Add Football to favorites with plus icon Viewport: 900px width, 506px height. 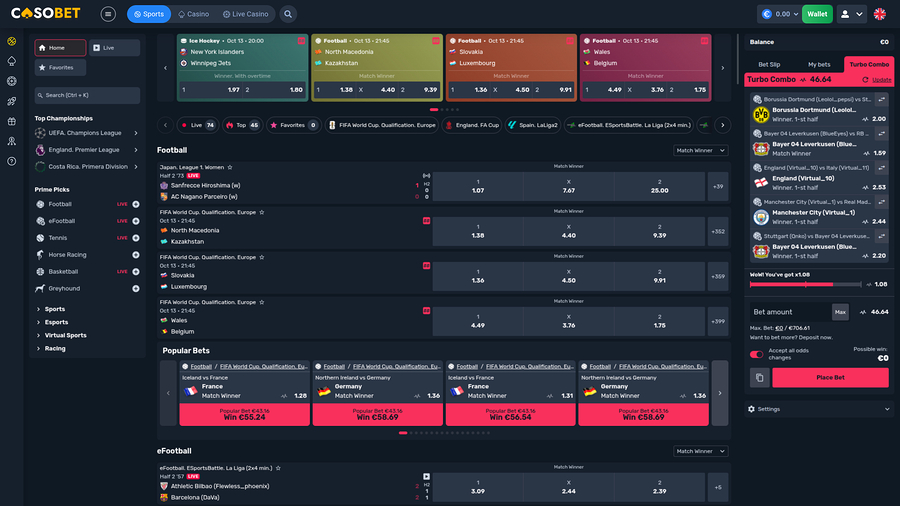pyautogui.click(x=136, y=204)
